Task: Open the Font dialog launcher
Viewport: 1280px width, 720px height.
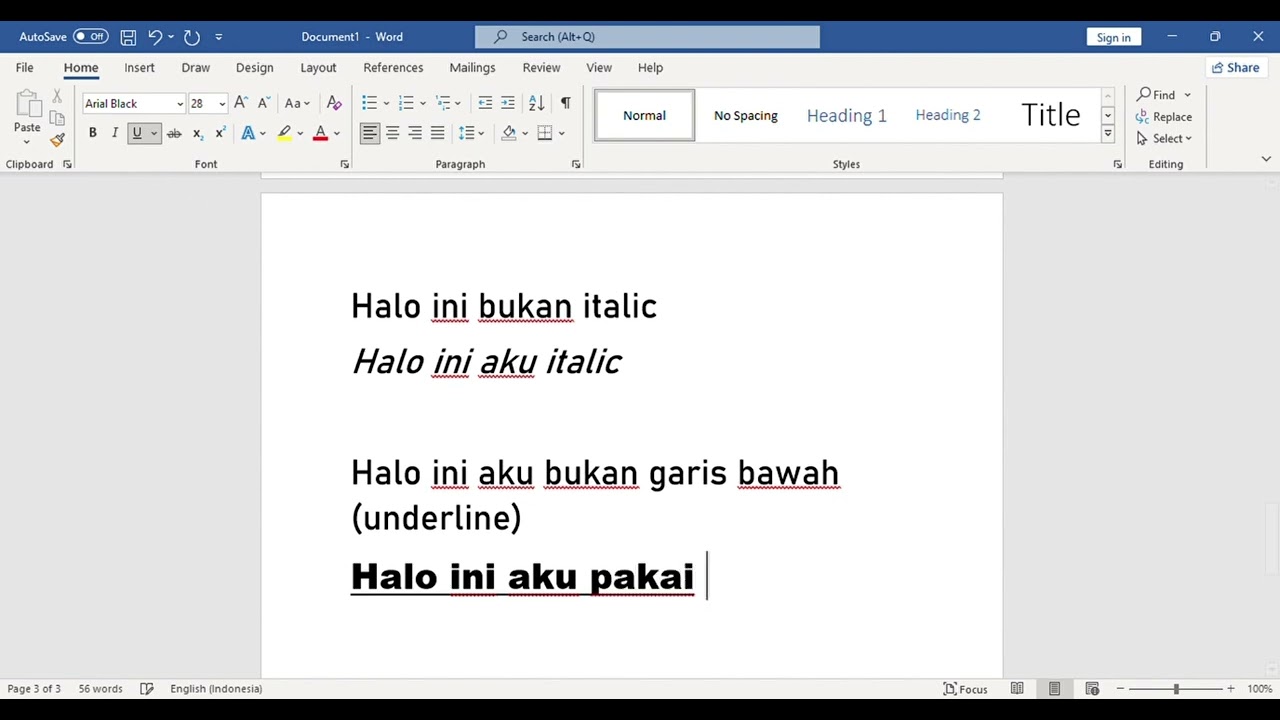Action: (344, 164)
